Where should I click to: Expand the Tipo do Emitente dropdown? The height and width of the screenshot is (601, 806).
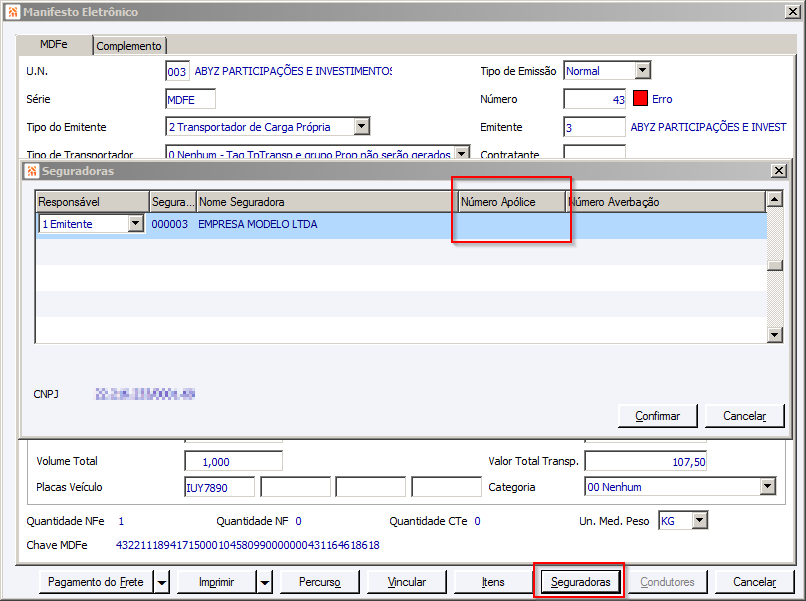click(362, 126)
